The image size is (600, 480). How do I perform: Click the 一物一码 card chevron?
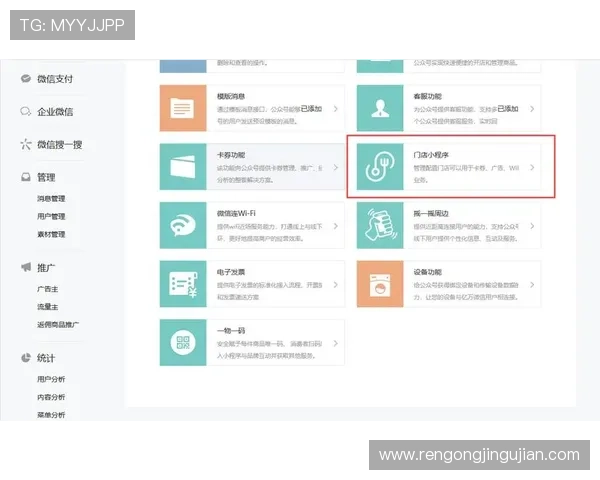tap(336, 343)
